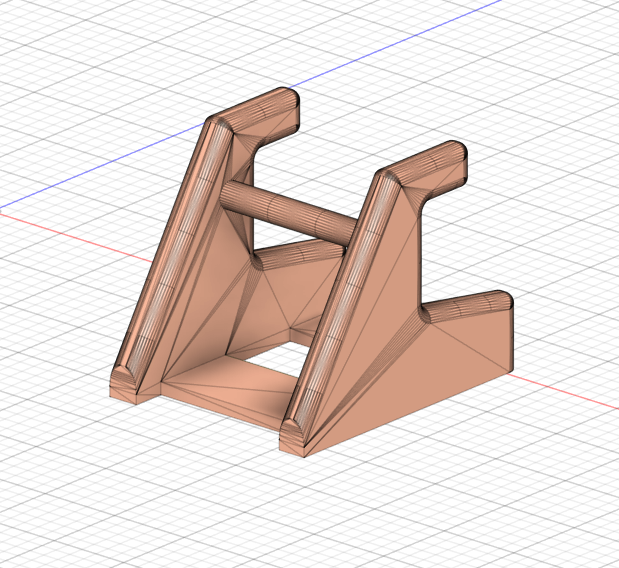Select the cylindrical crossbar between the rails
Screen dimensions: 619x568
[x=288, y=213]
